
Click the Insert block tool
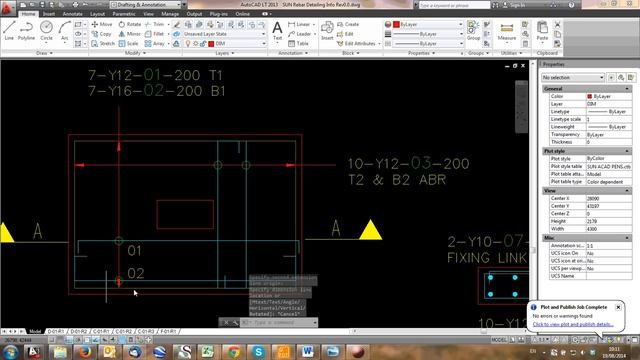point(327,31)
